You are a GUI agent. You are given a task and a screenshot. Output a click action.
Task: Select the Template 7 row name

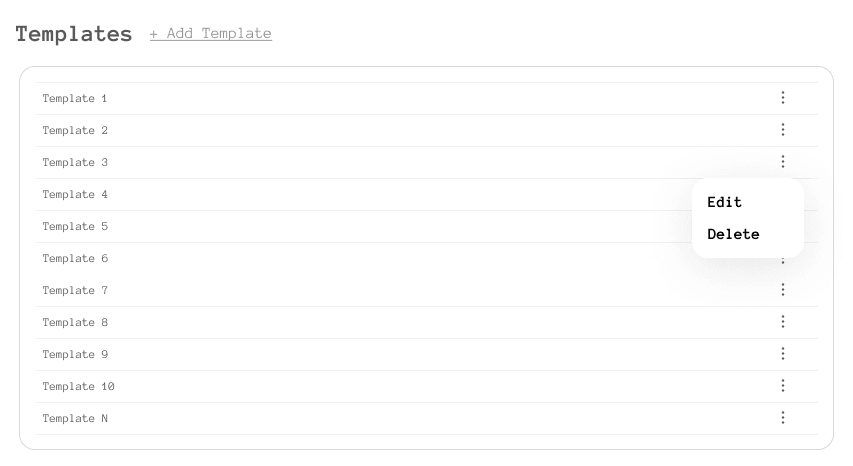point(75,291)
